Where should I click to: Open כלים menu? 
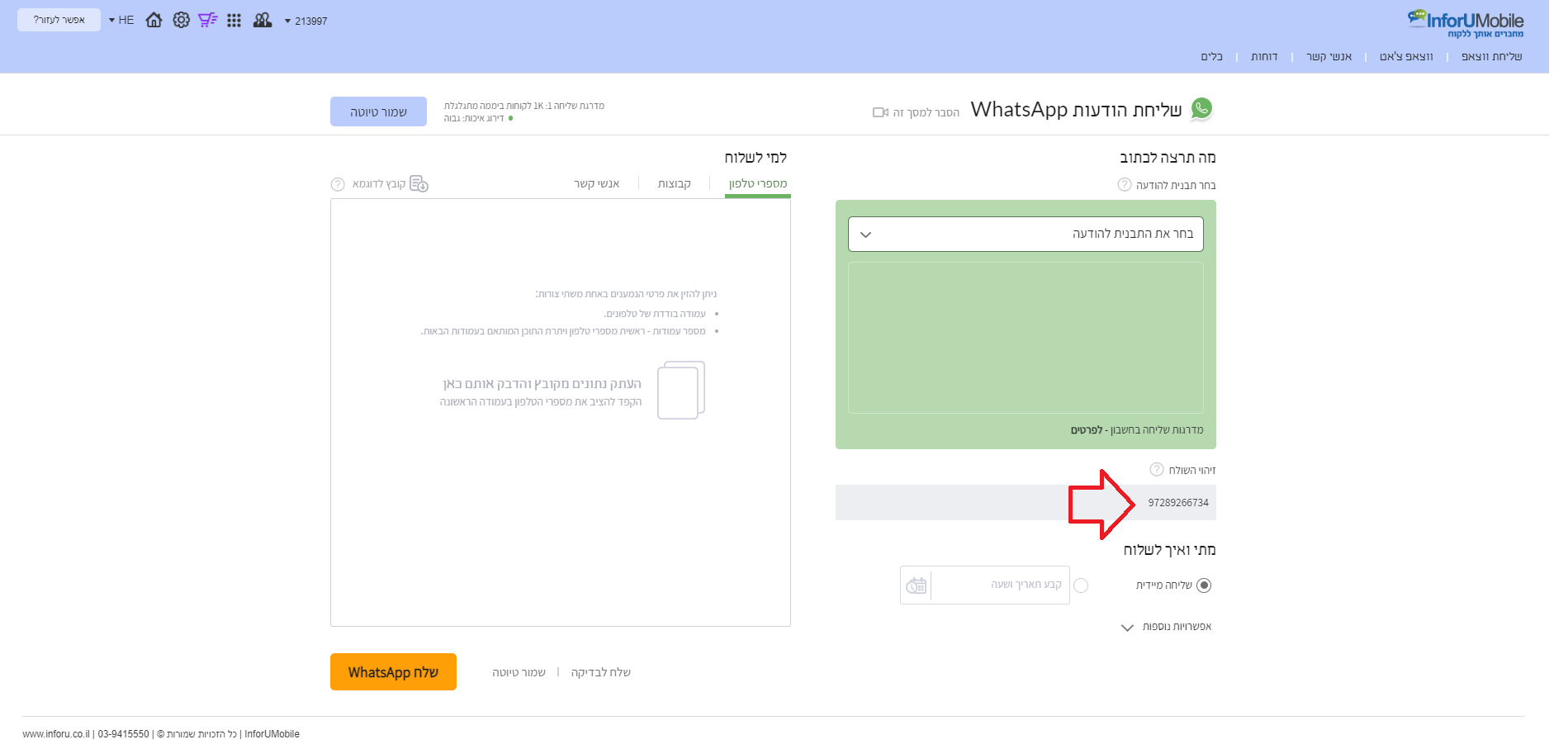1211,56
